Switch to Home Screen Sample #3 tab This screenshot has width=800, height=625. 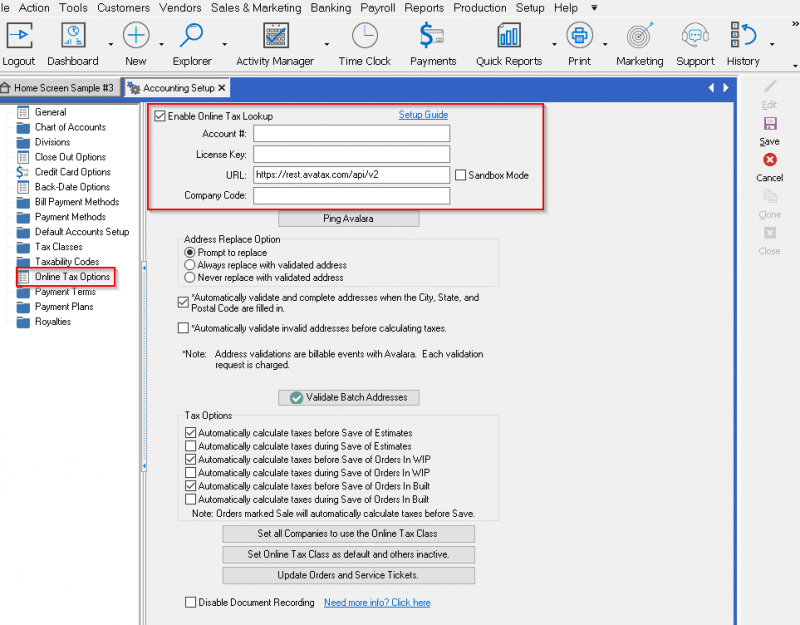point(60,88)
